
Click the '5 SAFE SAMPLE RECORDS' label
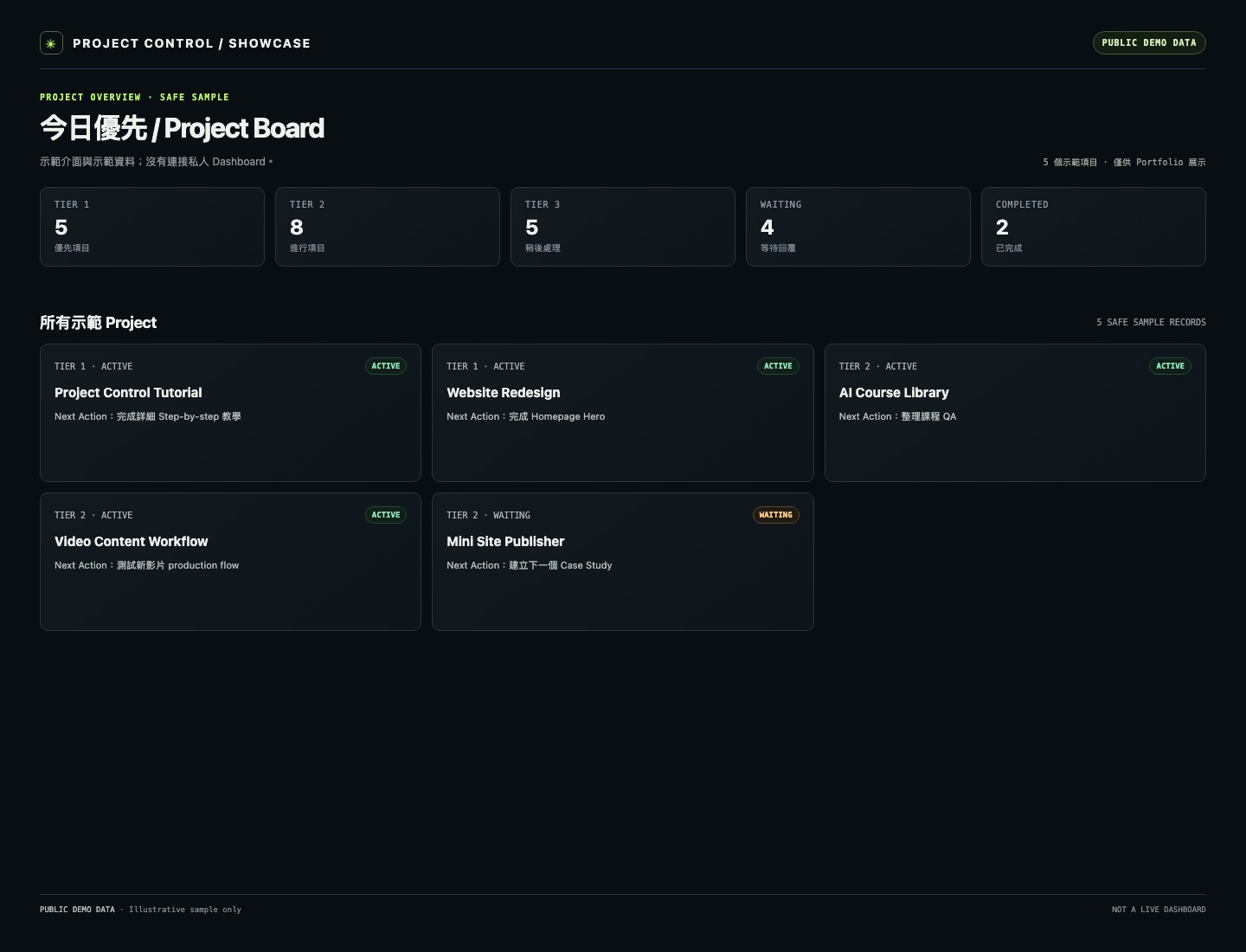(1151, 322)
